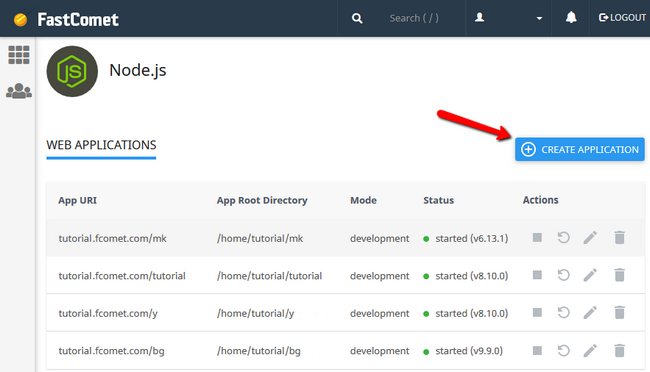Open the notifications bell

tap(571, 17)
